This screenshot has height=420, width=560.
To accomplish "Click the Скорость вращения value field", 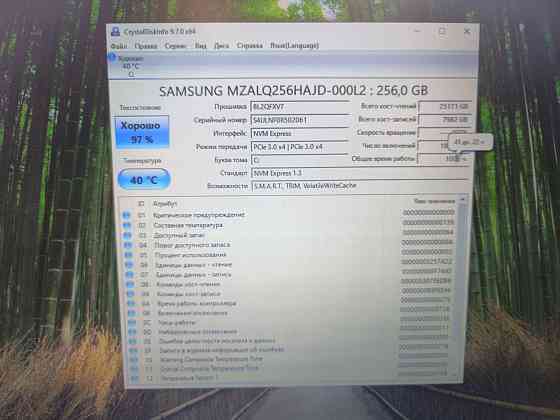I will coord(445,132).
